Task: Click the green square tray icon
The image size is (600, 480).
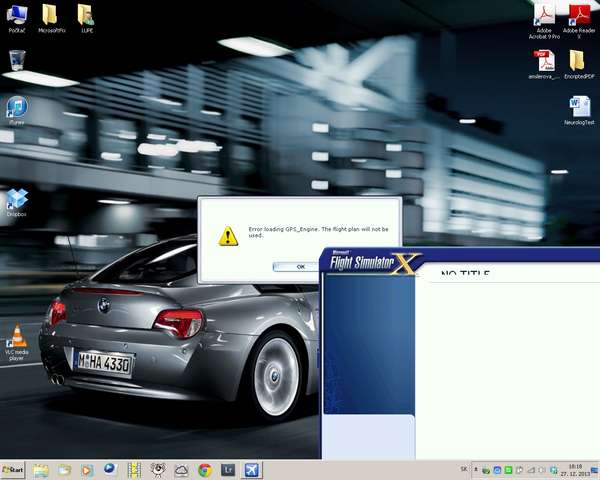Action: pos(509,470)
